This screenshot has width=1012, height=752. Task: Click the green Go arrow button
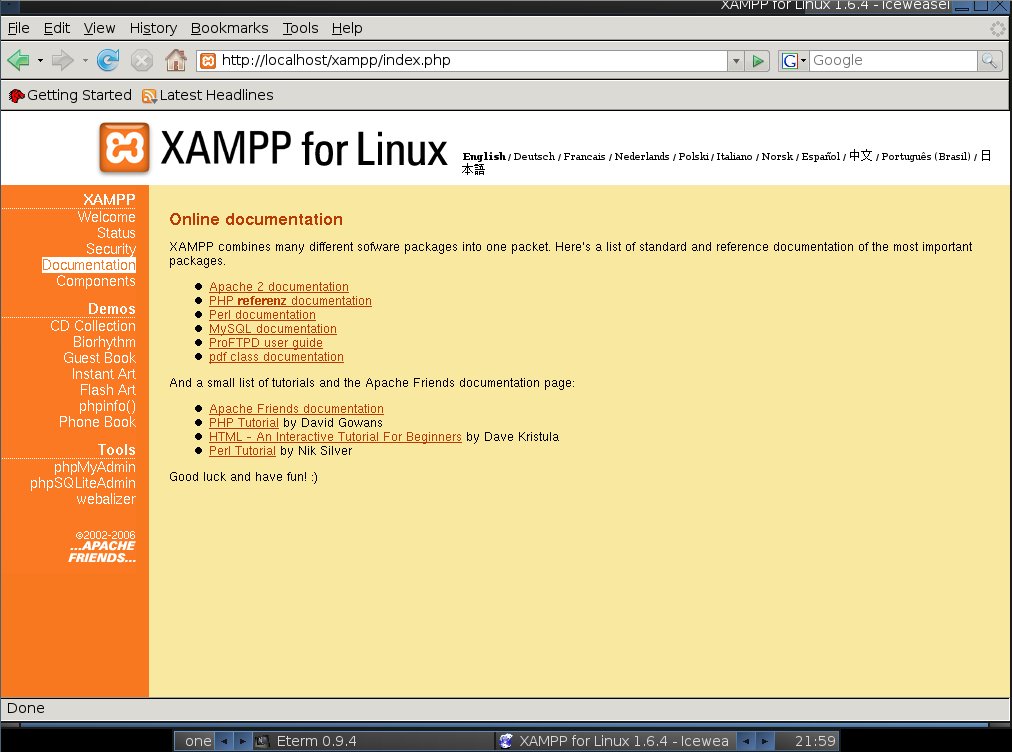pos(758,61)
